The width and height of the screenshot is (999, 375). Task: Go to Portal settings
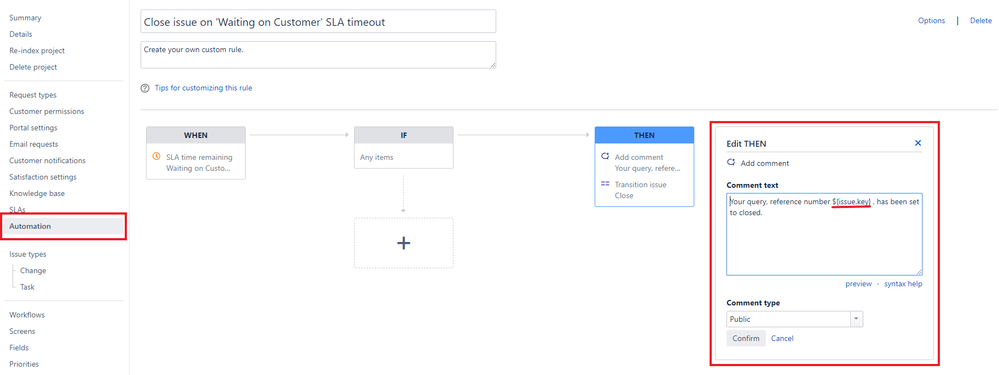(33, 128)
